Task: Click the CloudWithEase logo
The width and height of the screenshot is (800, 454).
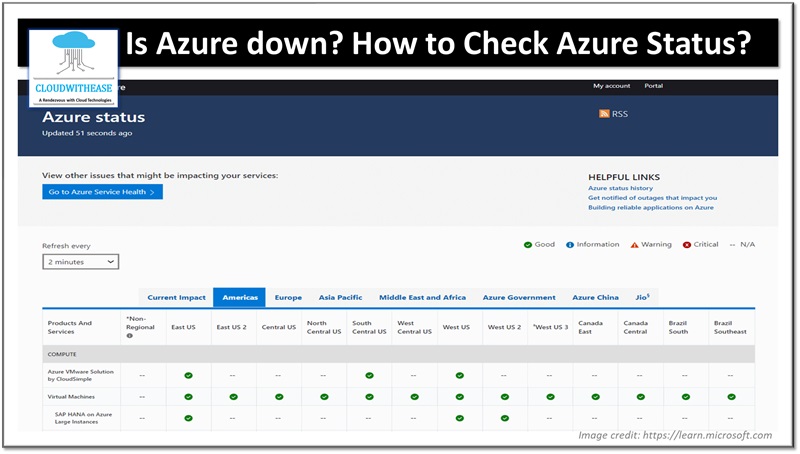Action: (x=73, y=67)
